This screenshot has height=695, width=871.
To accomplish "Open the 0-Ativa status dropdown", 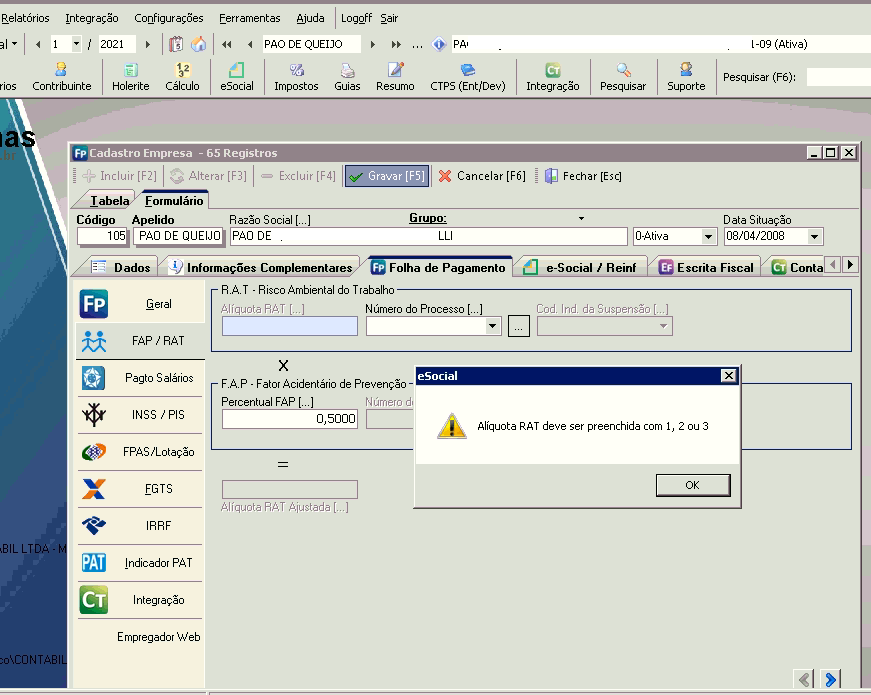I will (709, 237).
